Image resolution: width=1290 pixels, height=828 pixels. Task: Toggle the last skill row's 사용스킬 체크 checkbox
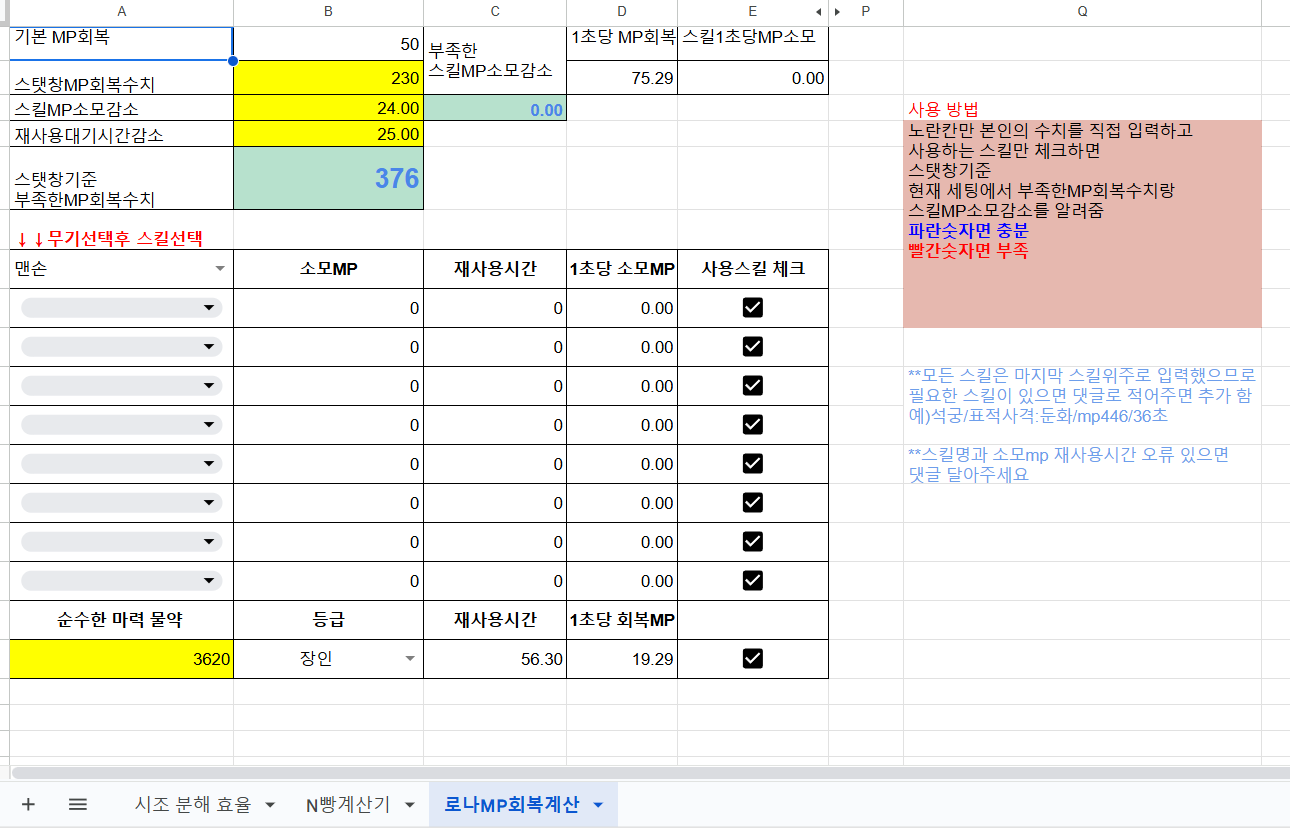coord(753,580)
